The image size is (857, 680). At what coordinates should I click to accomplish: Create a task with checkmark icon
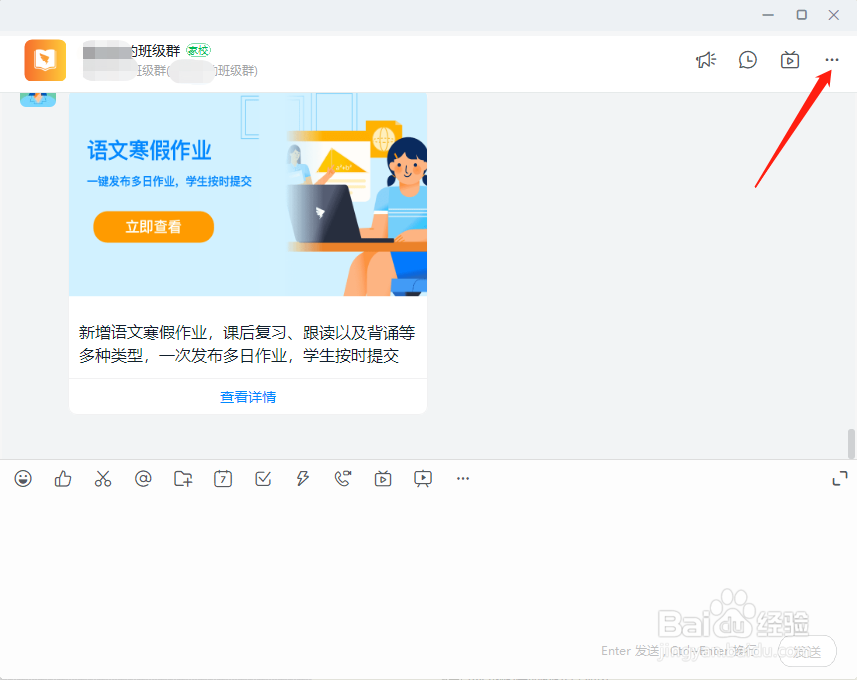pos(263,479)
